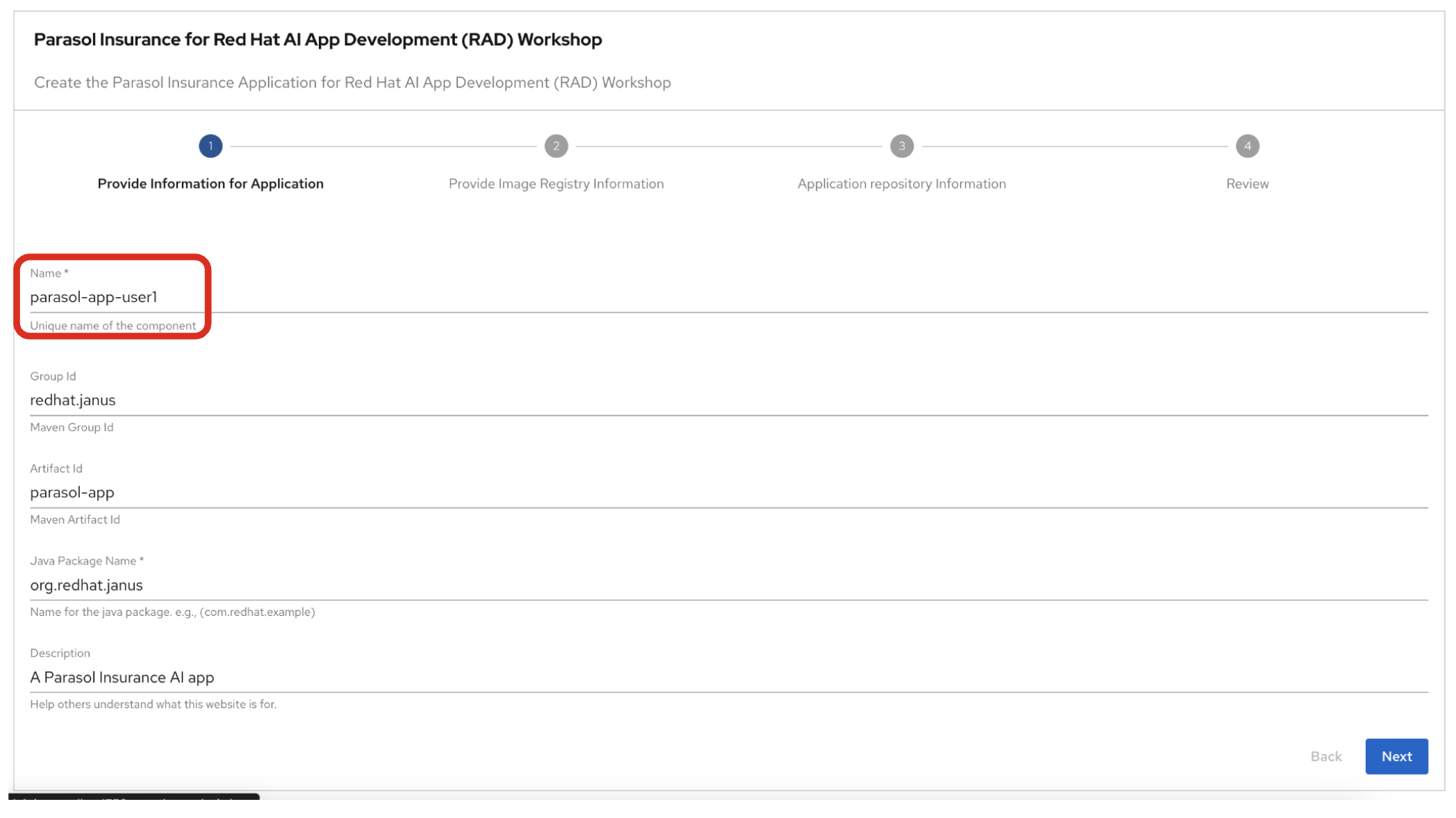Screen dimensions: 1456x818
Task: Click the 'Maven Group Id' helper text
Action: tap(72, 427)
